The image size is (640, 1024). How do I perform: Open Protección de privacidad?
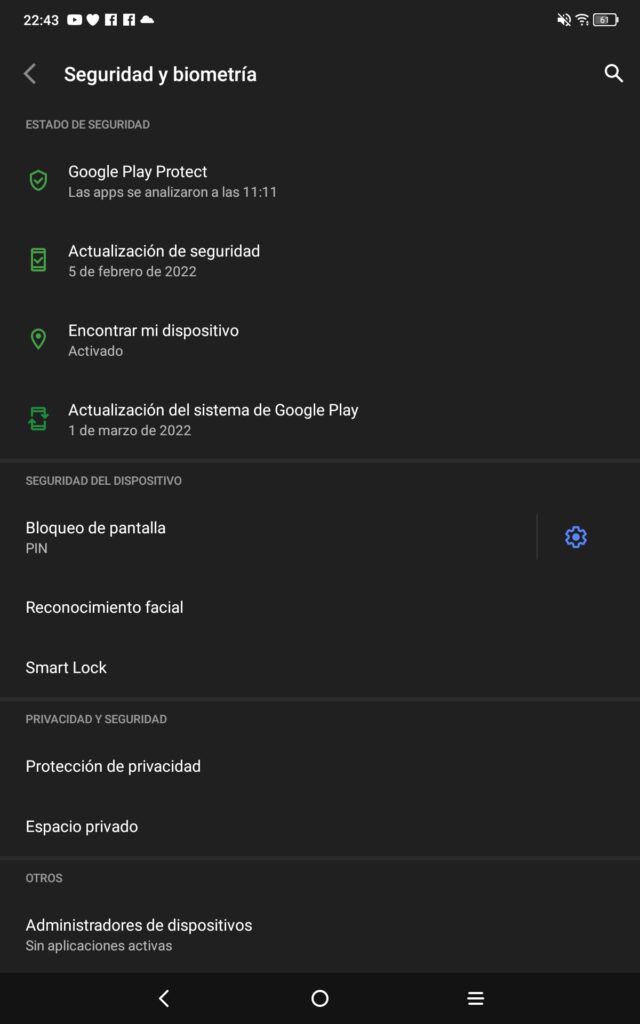113,766
